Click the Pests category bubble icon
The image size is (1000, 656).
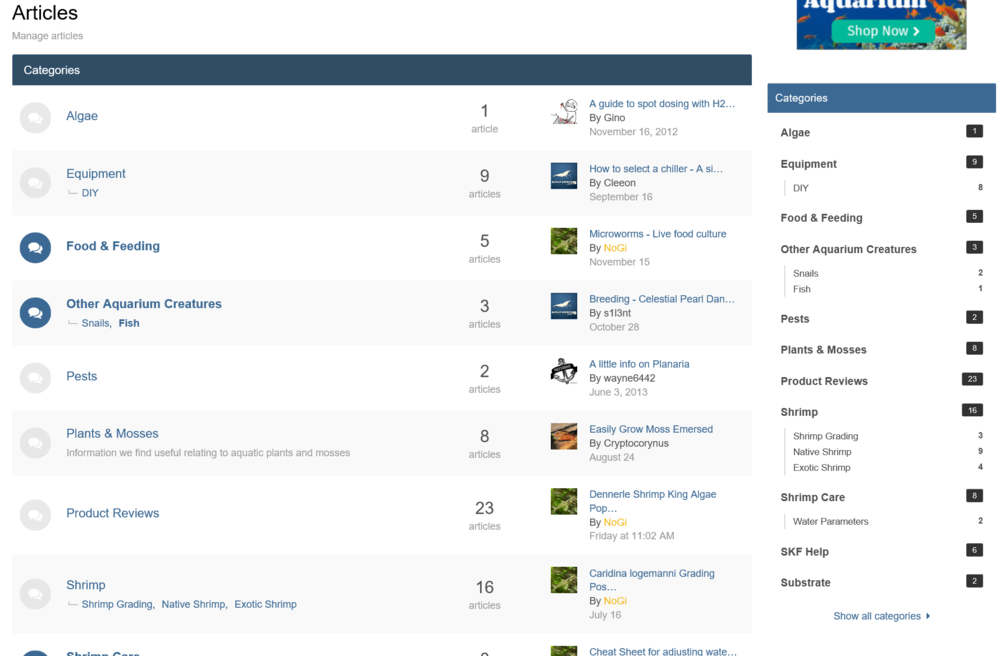[x=35, y=378]
